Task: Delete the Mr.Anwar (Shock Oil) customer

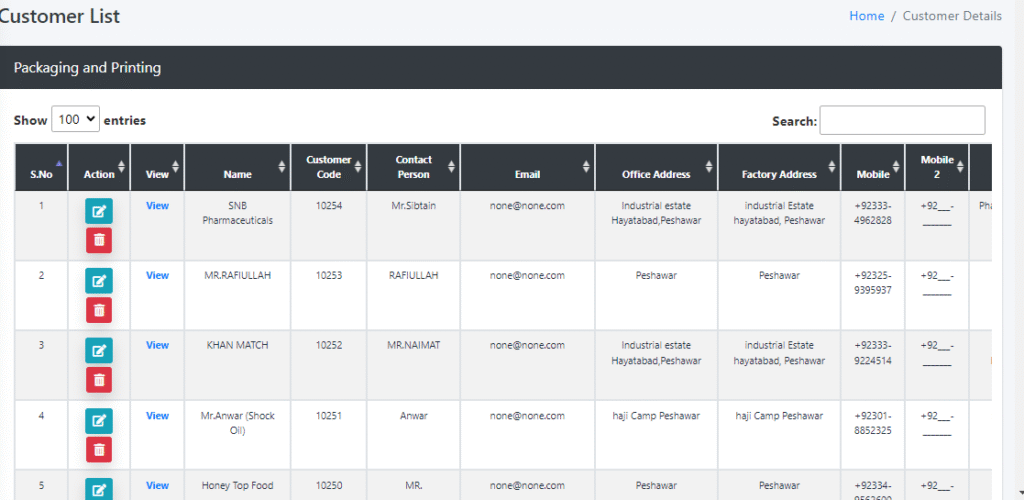Action: point(99,450)
